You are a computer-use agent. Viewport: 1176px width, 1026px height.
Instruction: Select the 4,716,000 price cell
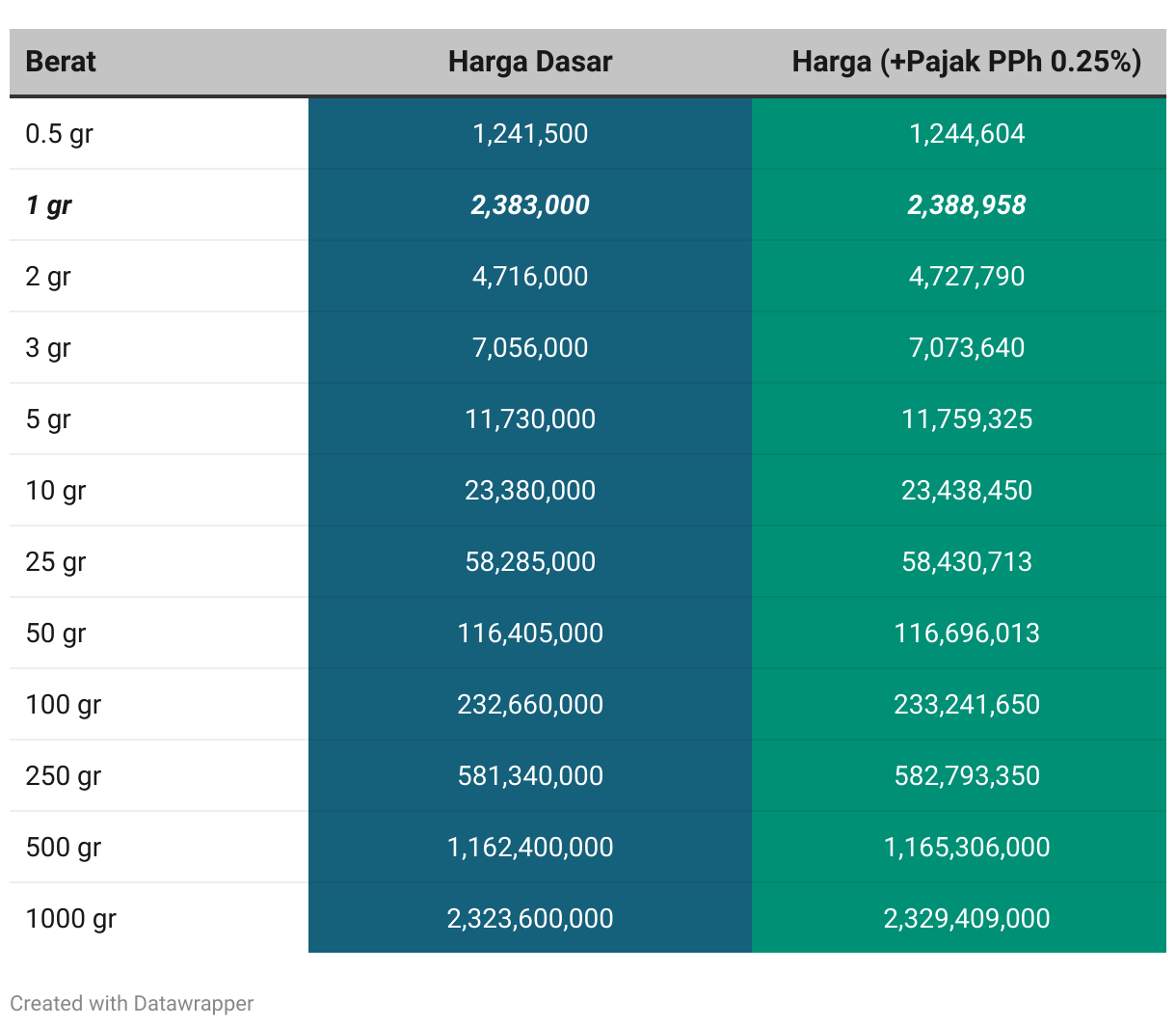[530, 276]
